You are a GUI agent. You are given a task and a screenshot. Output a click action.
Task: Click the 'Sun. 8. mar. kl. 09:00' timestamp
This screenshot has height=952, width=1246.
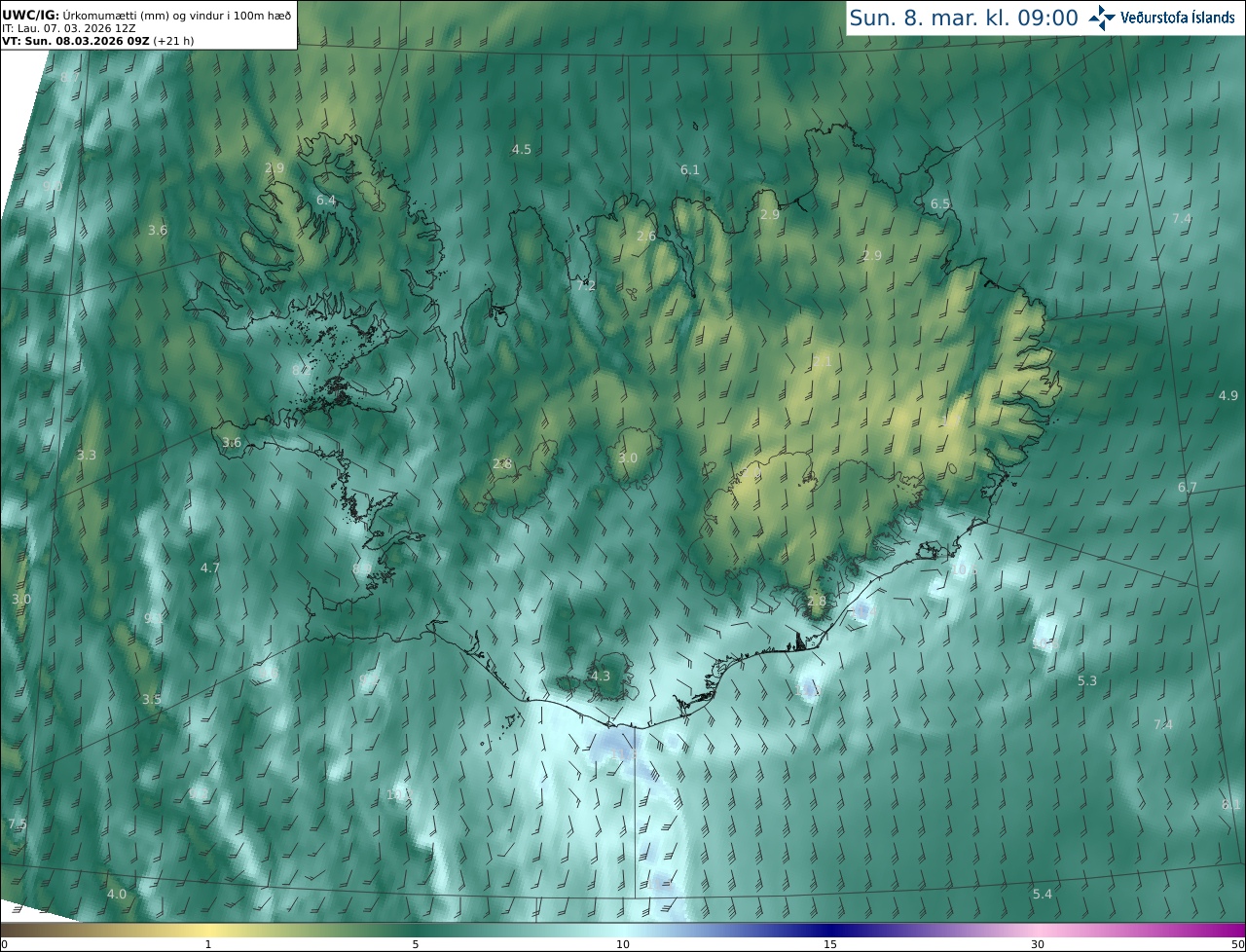pos(964,18)
